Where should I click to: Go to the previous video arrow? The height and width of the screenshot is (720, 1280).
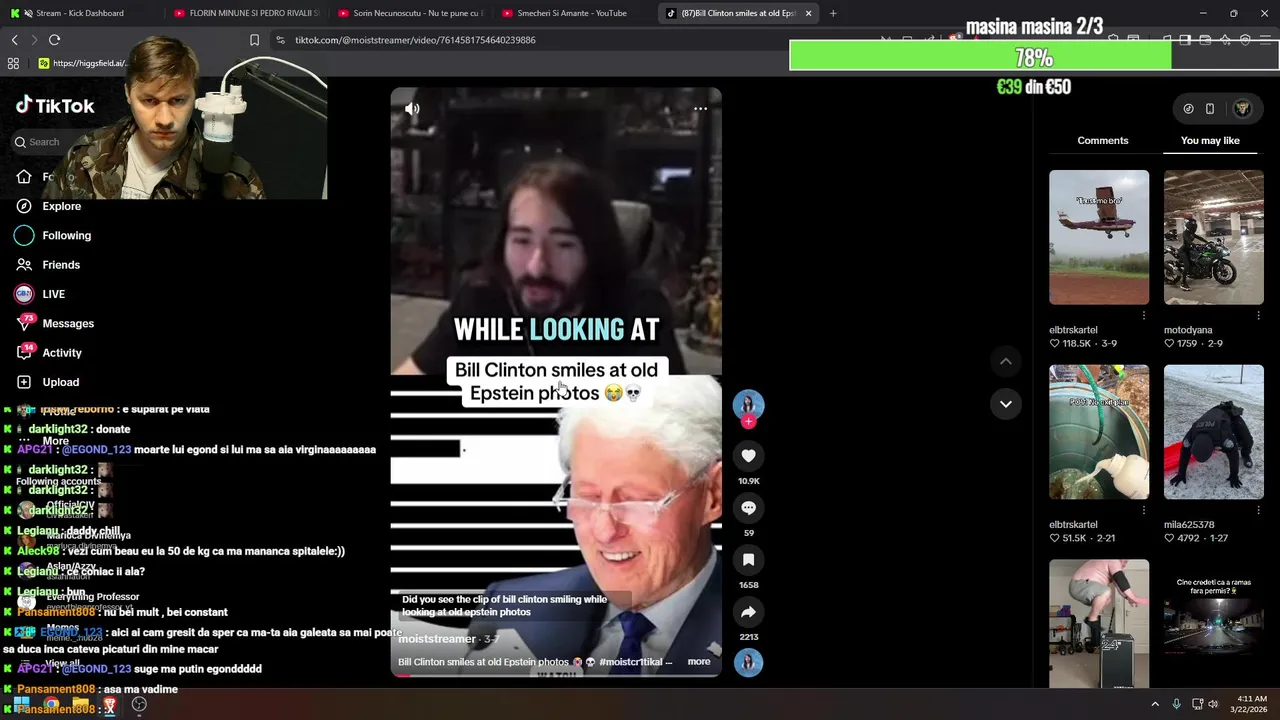pos(1006,361)
